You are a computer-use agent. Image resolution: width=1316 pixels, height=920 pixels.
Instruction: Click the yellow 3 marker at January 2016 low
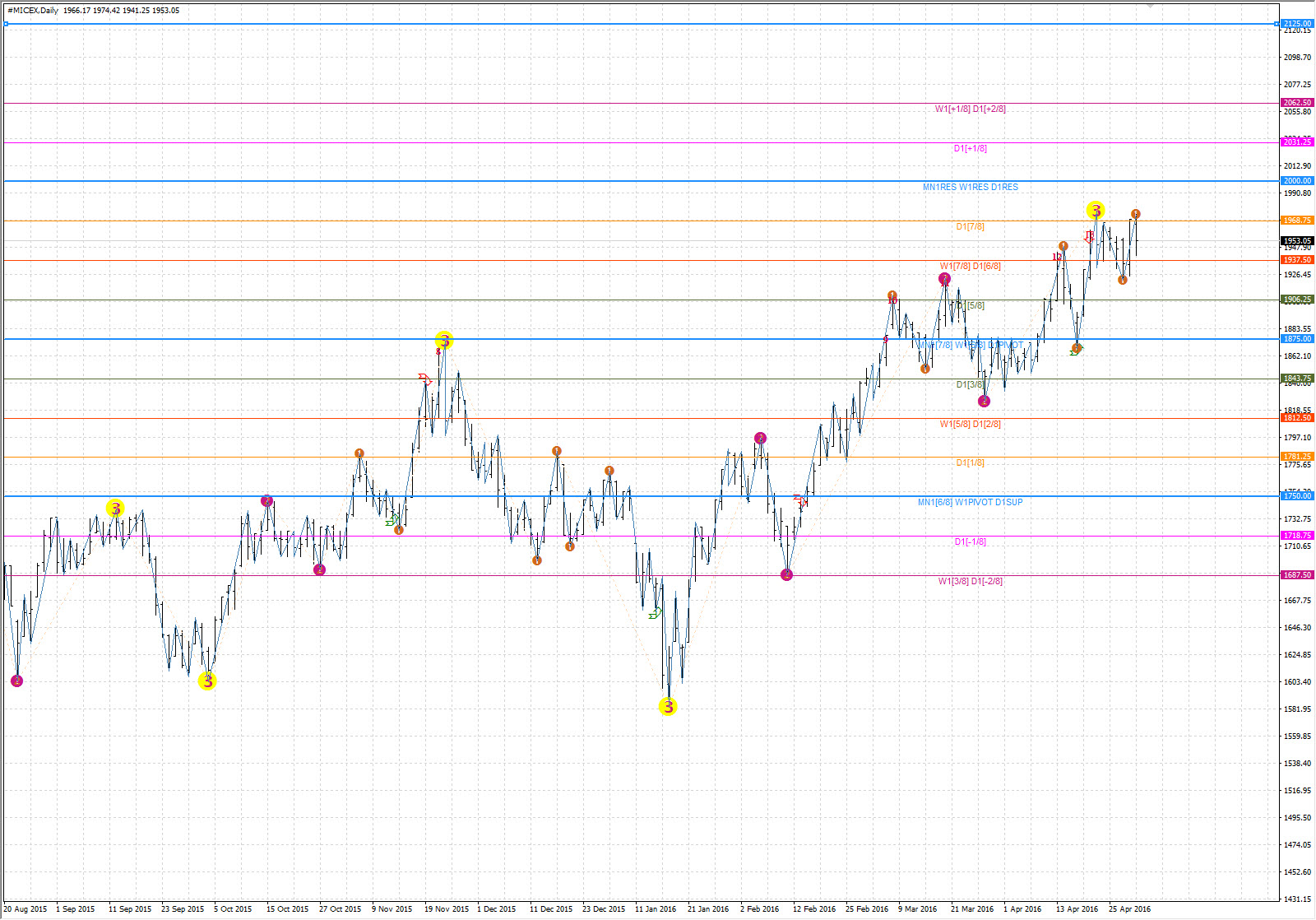[668, 707]
